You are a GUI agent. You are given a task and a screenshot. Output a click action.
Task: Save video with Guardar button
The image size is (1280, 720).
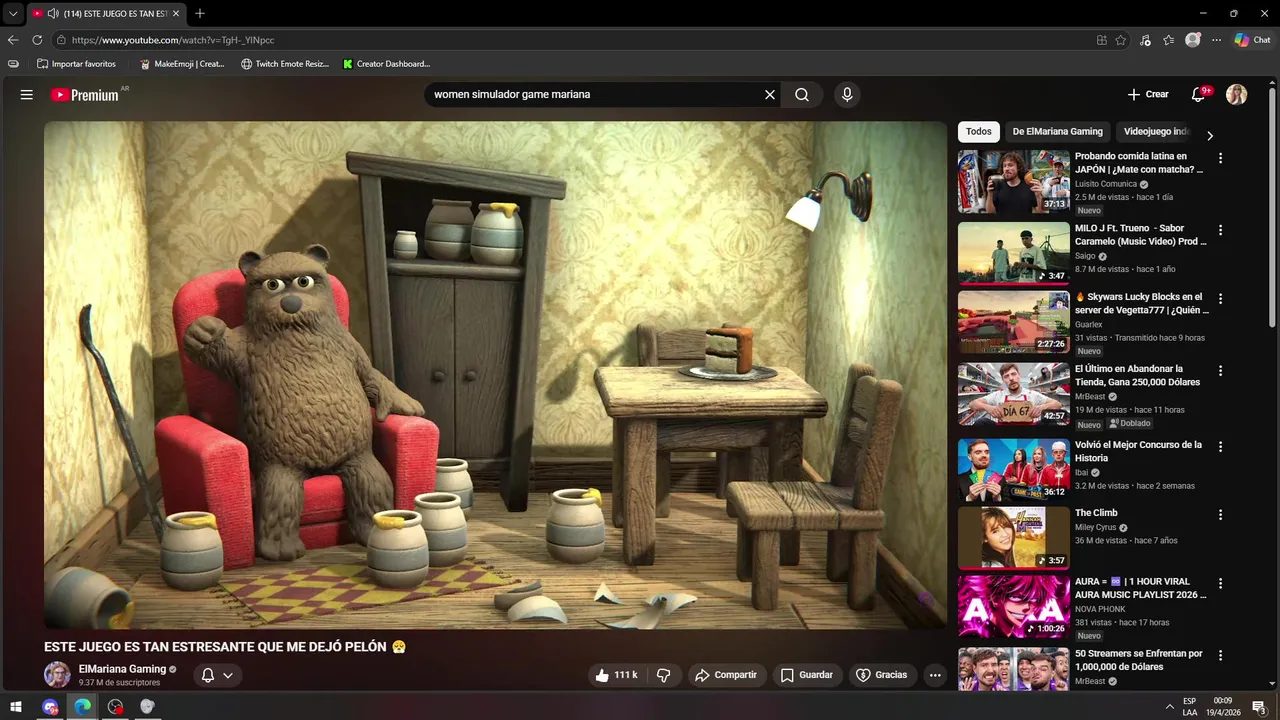click(807, 675)
